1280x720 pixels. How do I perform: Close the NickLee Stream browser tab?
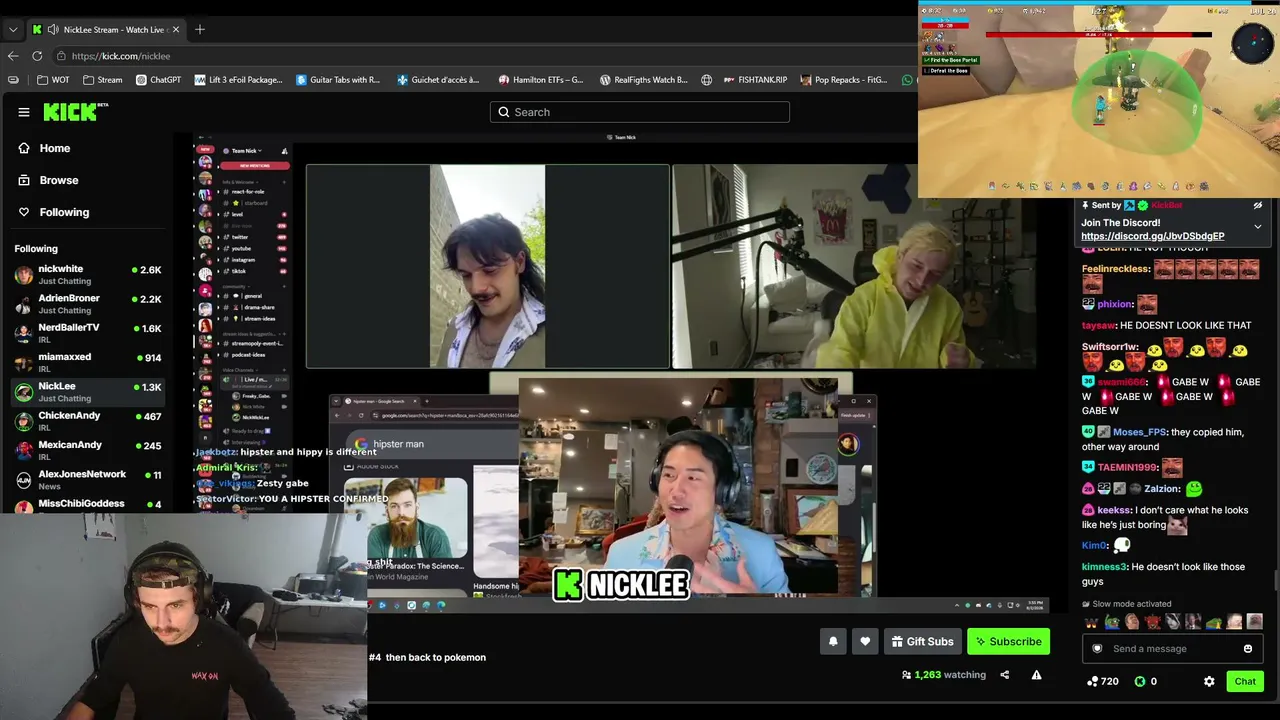tap(176, 29)
